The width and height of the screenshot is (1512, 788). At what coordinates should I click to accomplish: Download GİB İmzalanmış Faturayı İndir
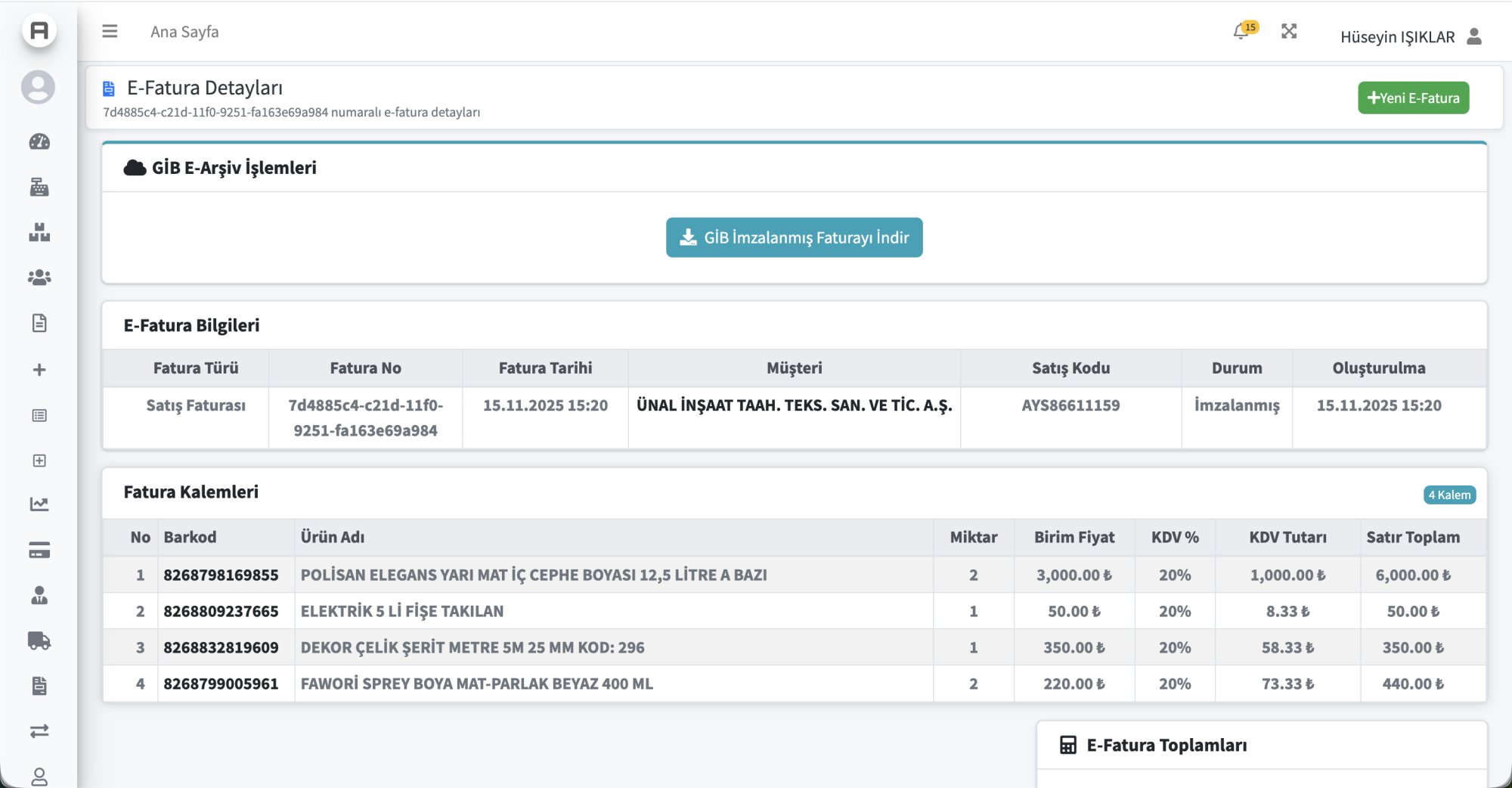(794, 237)
